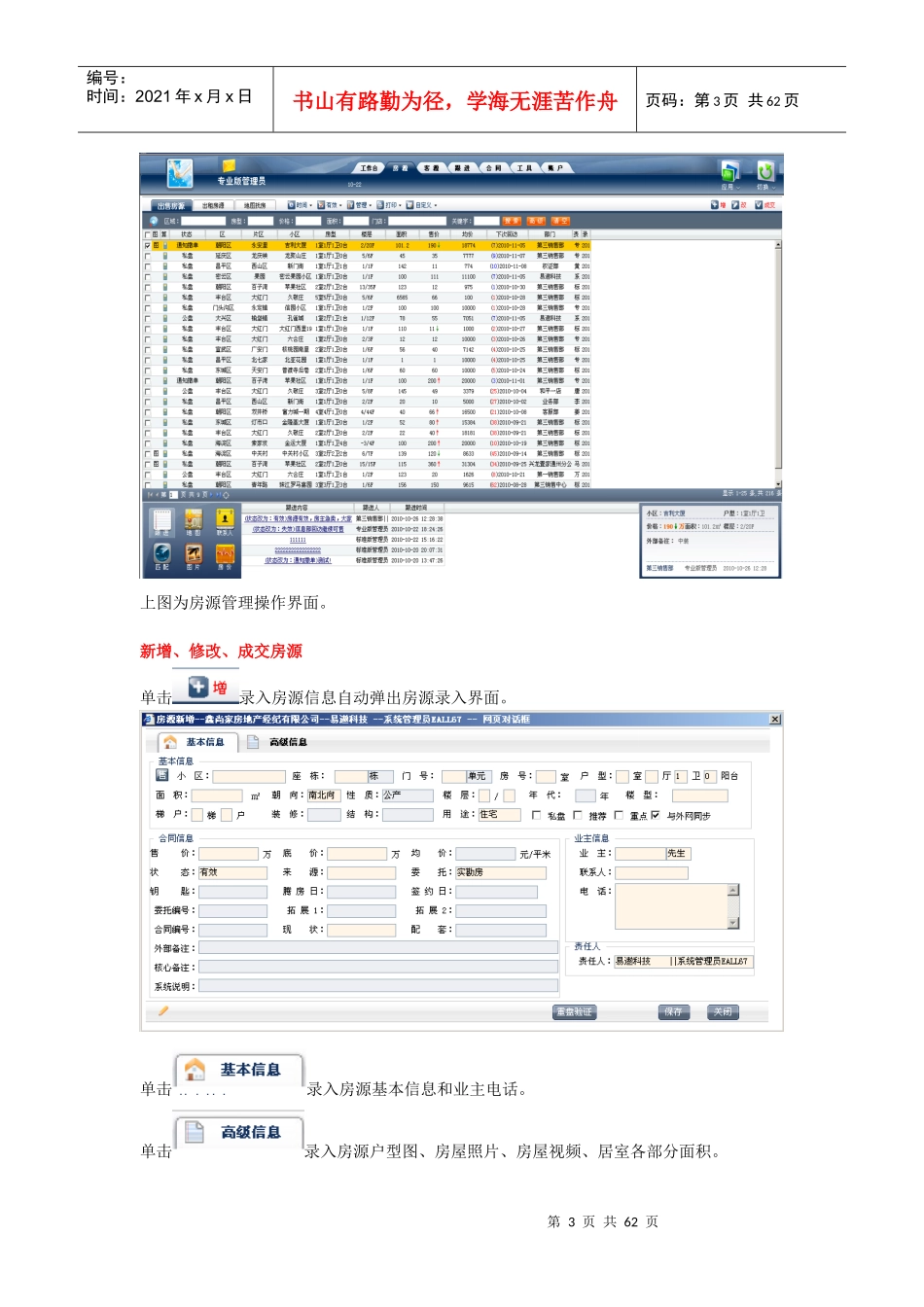
Task: Switch to the 工作台 tab
Action: (369, 168)
